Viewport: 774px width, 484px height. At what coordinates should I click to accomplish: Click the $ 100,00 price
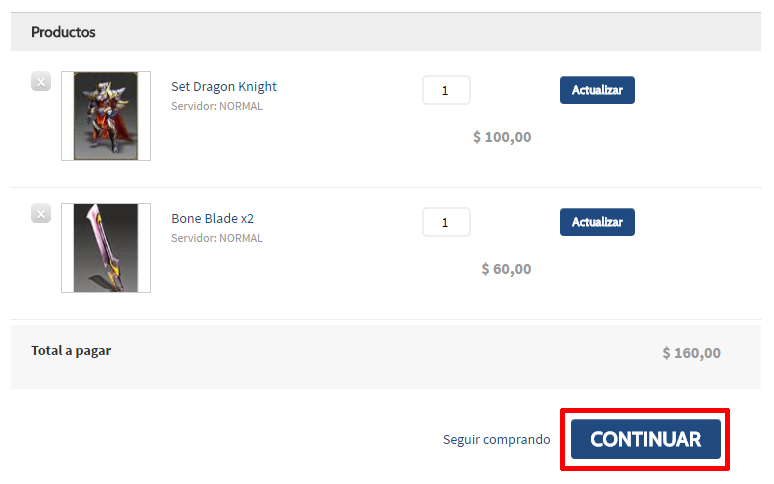point(502,137)
